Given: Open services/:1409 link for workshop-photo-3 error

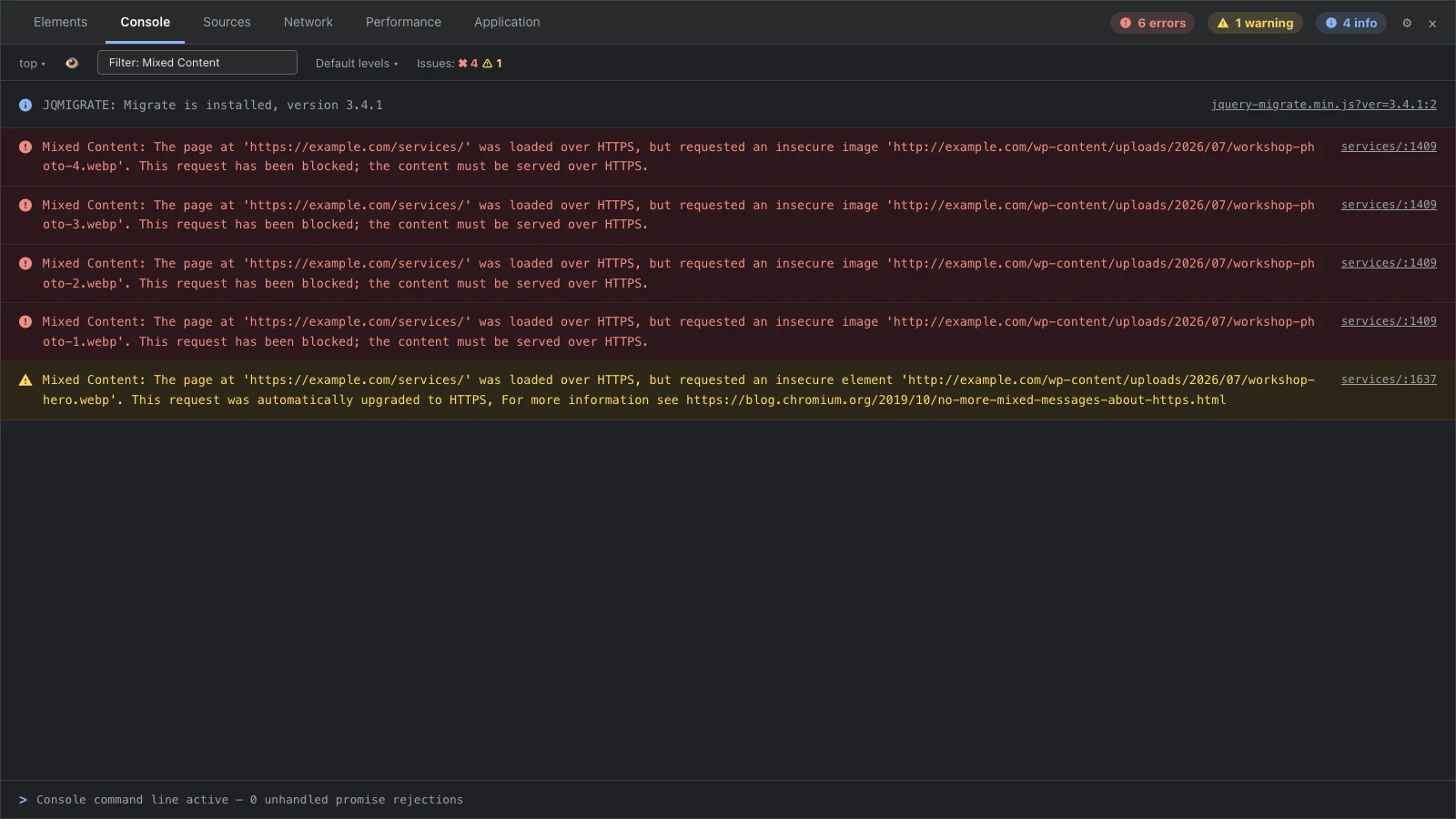Looking at the screenshot, I should tap(1389, 205).
